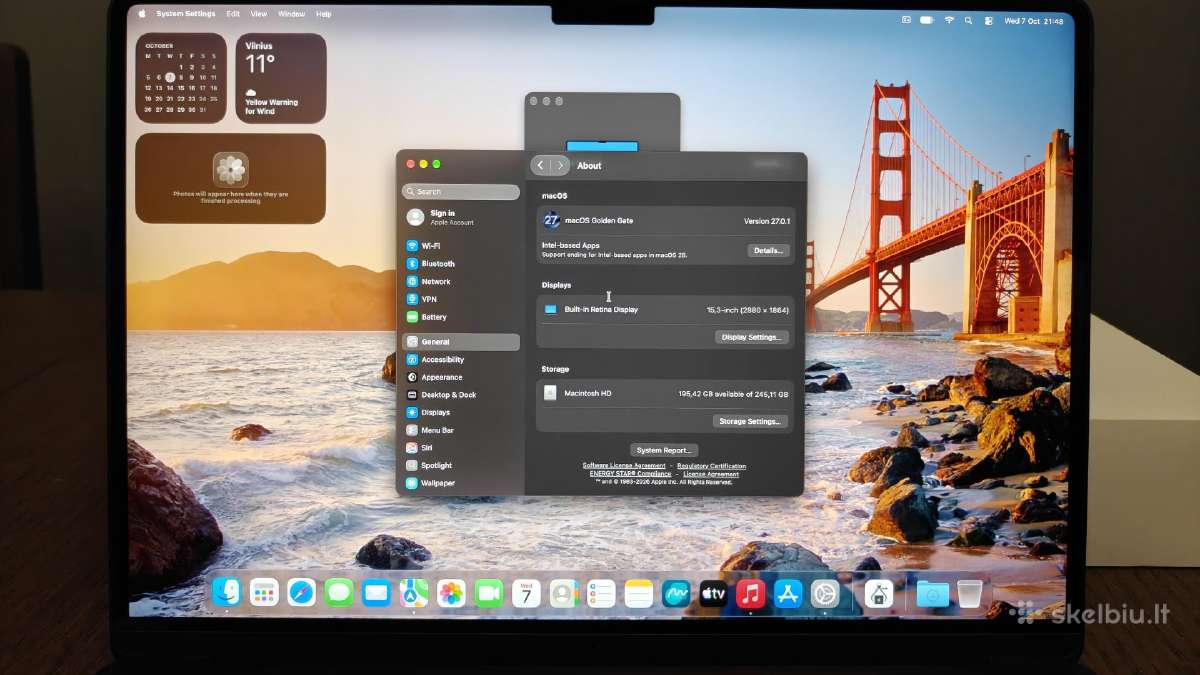This screenshot has height=675, width=1200.
Task: Open the Vilnius weather widget
Action: (x=281, y=78)
